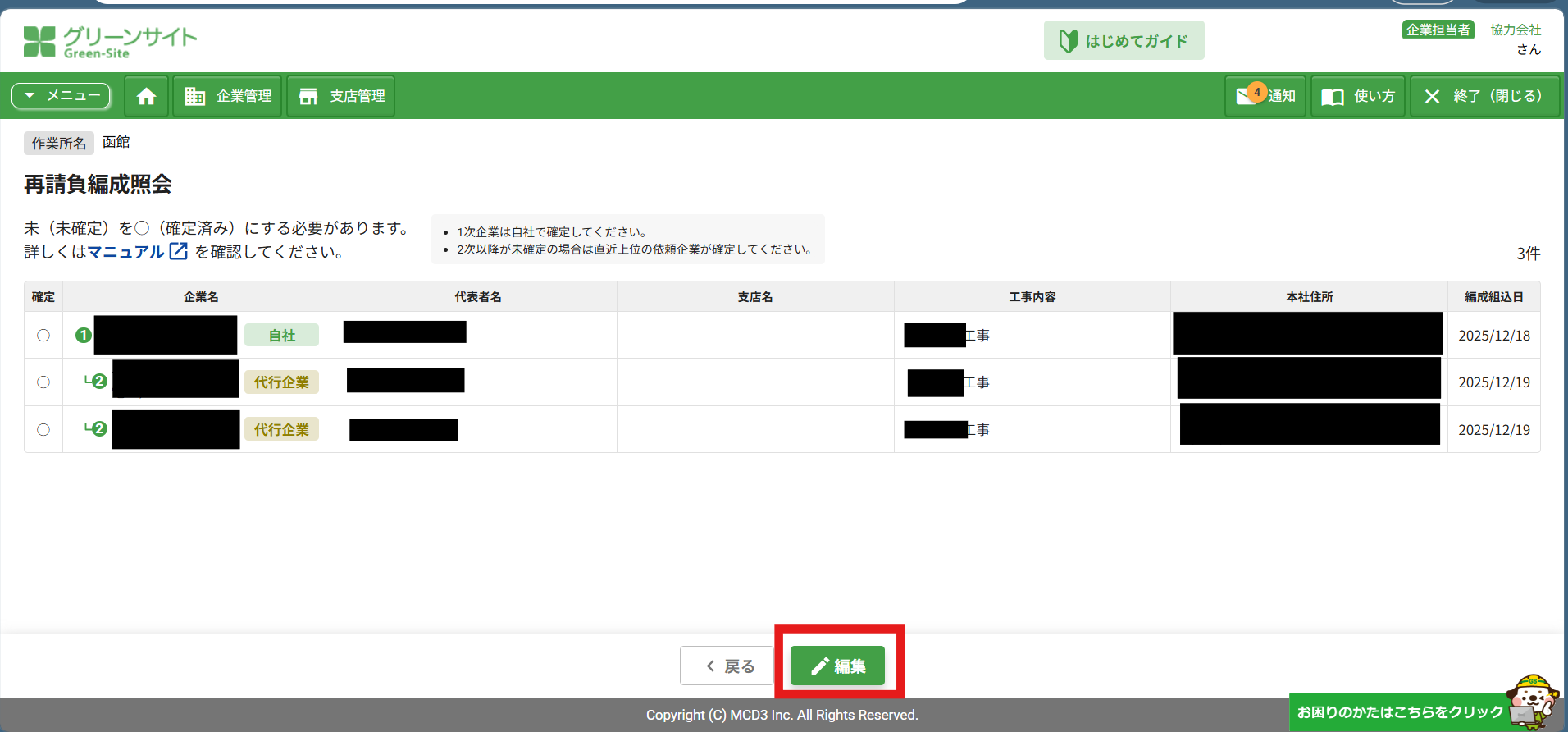Select the 確定 radio for last 代行企業 row
Screen dimensions: 1568x732
(x=43, y=430)
